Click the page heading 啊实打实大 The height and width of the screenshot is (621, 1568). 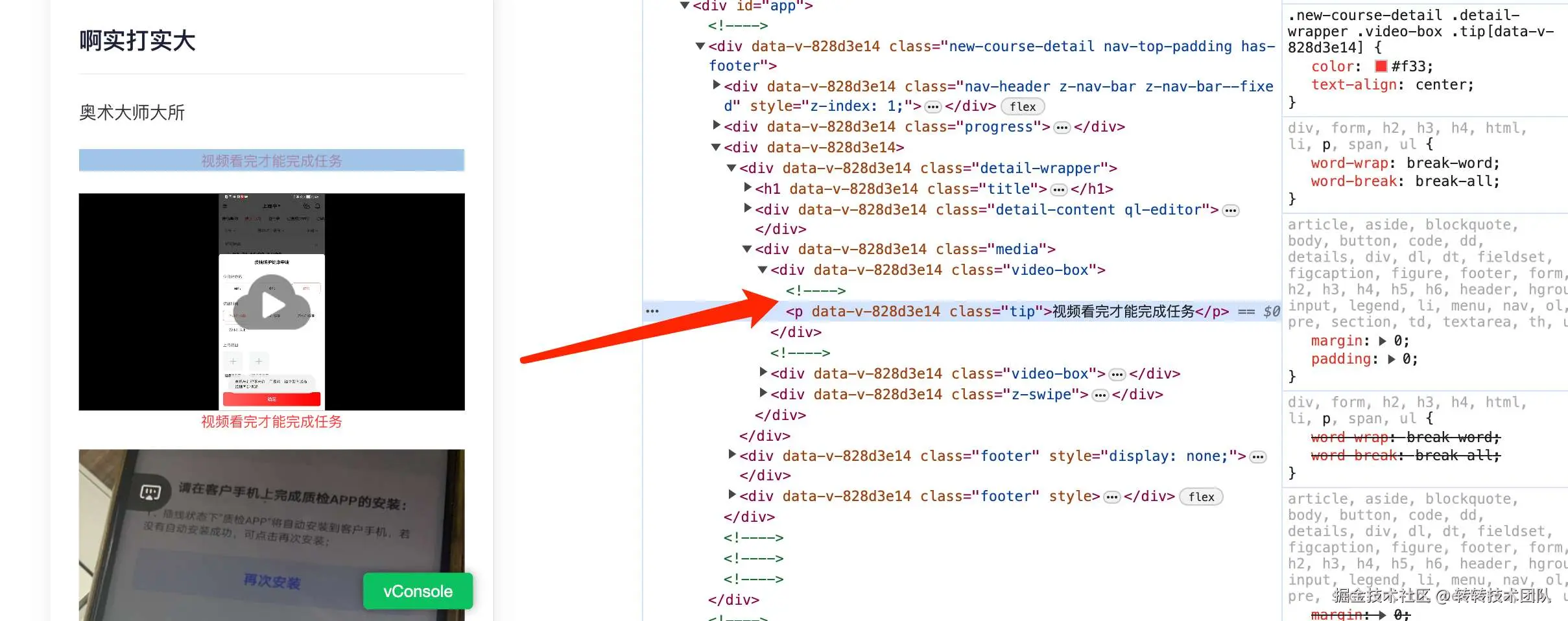(137, 40)
